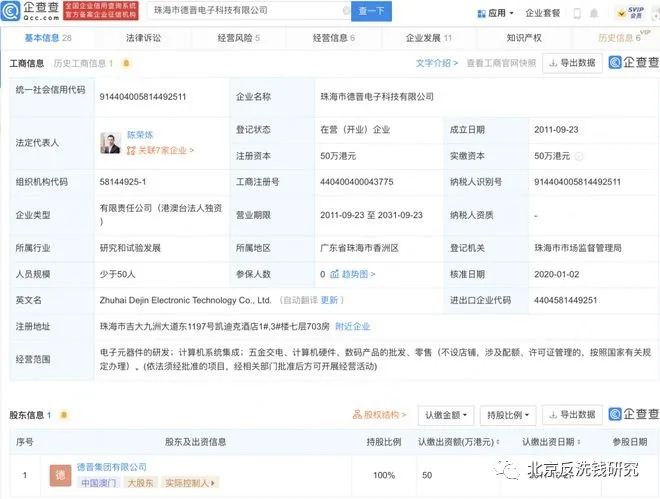Select 成立日期 2011-09-23
Screen dimensions: 660x499
pyautogui.click(x=556, y=130)
